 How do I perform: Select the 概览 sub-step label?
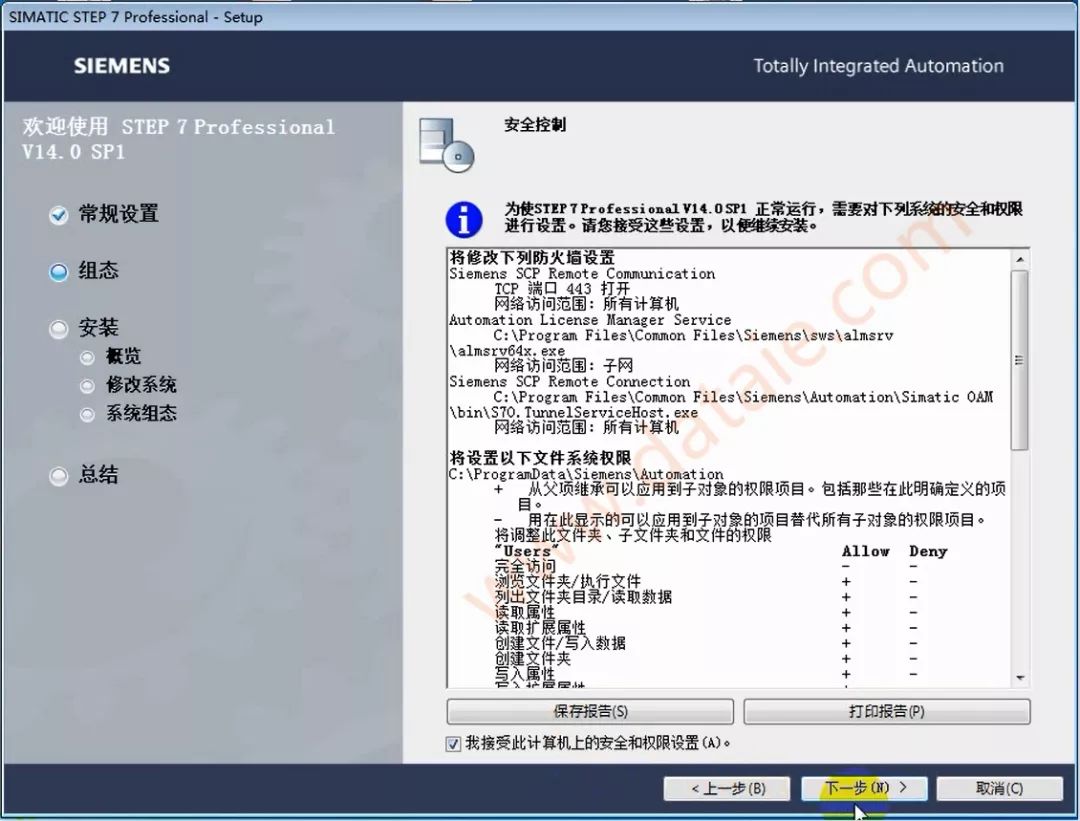(x=123, y=356)
